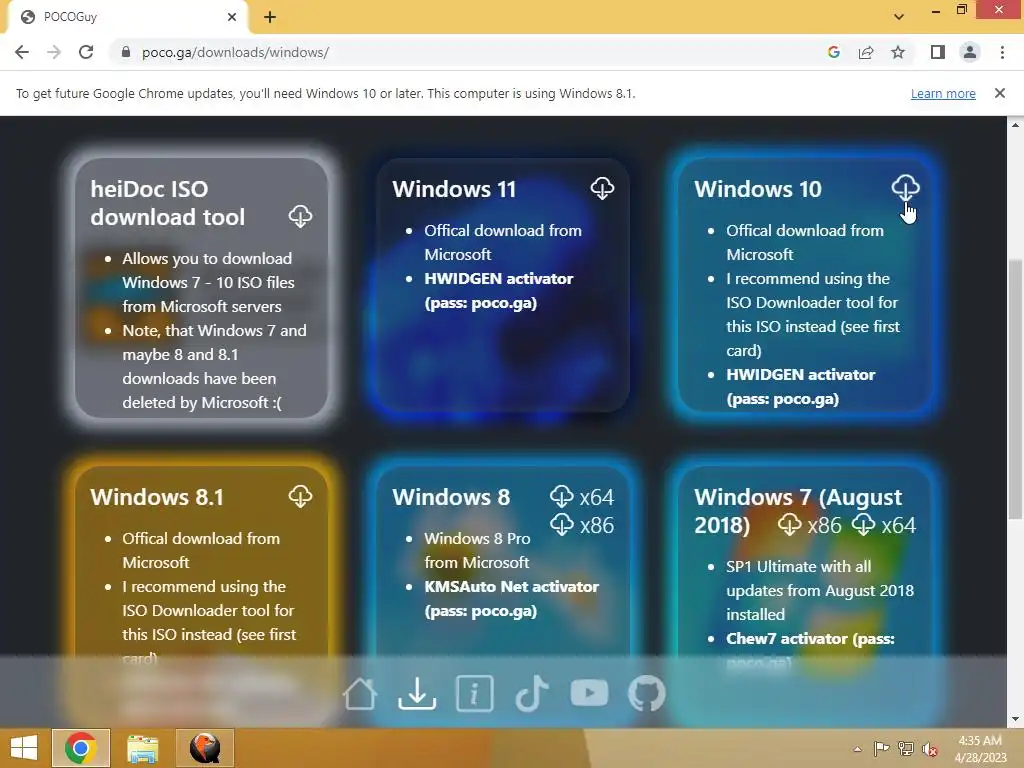Open HWIDGEN activator link in Windows 11 card

[498, 291]
